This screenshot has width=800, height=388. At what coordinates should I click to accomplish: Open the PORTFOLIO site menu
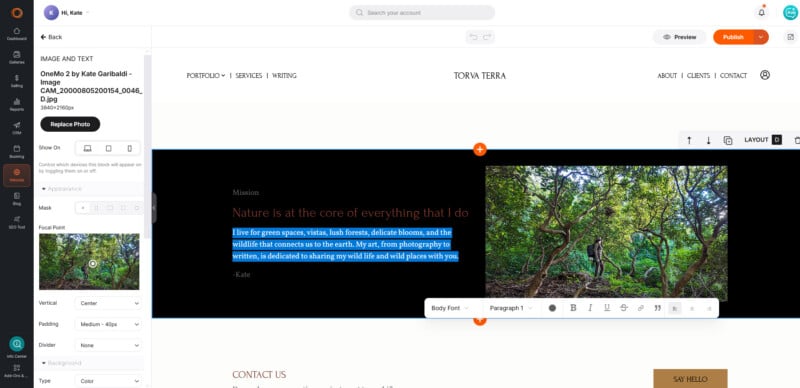coord(206,76)
